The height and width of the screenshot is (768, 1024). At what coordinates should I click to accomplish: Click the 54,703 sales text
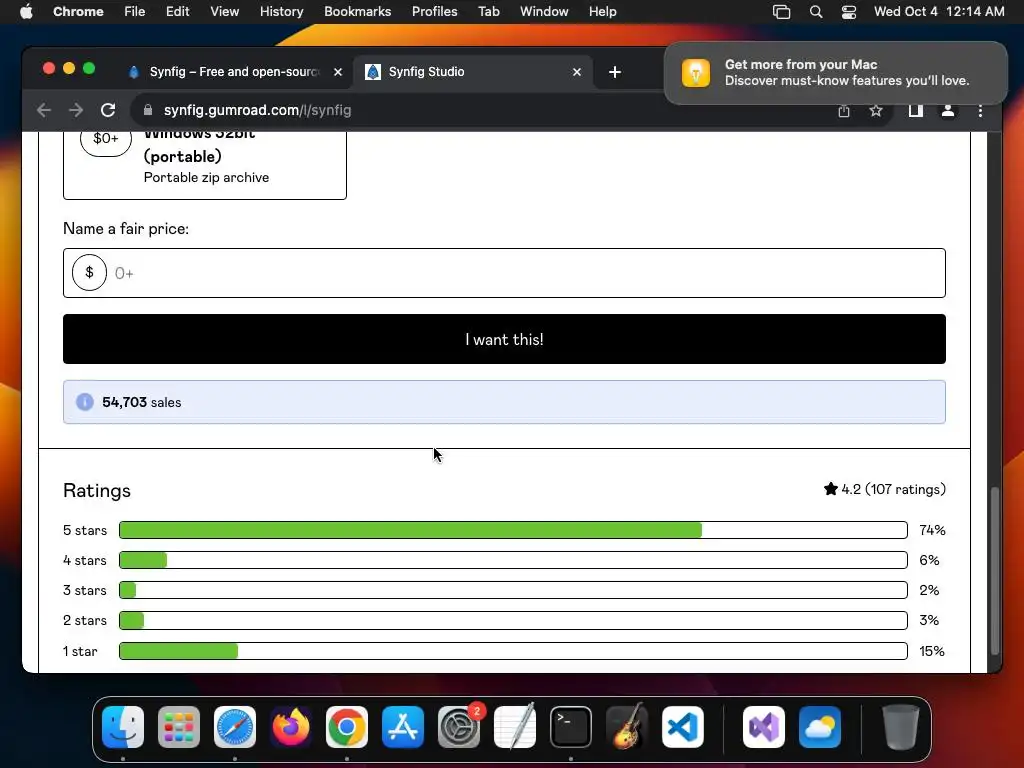[142, 402]
